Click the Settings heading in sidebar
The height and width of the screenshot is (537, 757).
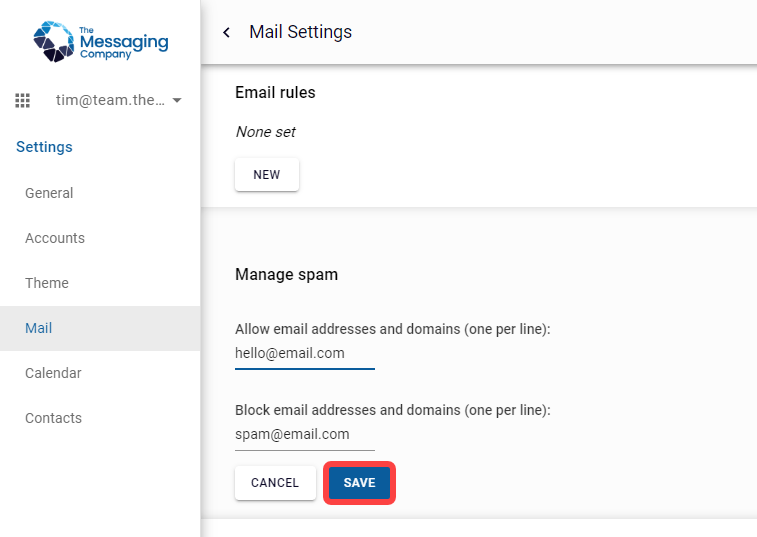click(44, 147)
